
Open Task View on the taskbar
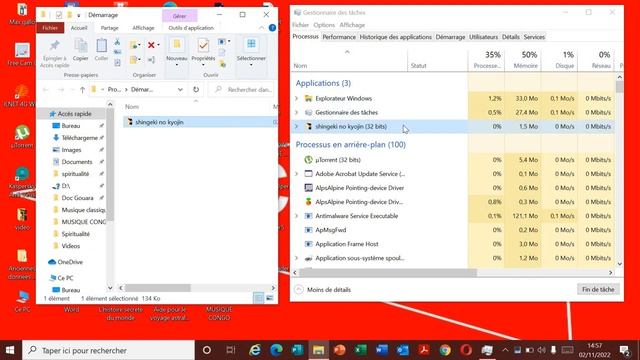tap(231, 350)
